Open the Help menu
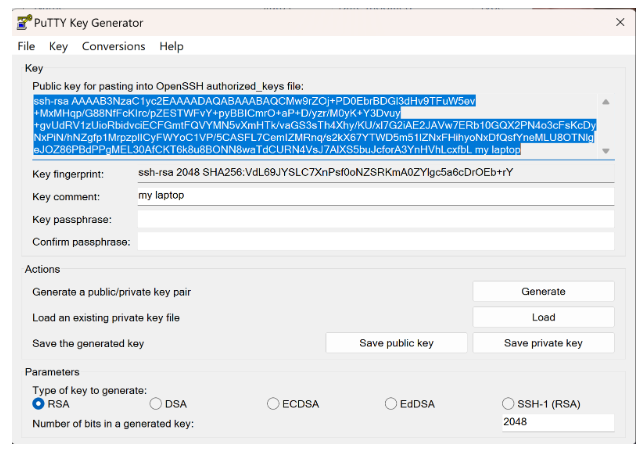Image resolution: width=643 pixels, height=452 pixels. click(x=171, y=46)
